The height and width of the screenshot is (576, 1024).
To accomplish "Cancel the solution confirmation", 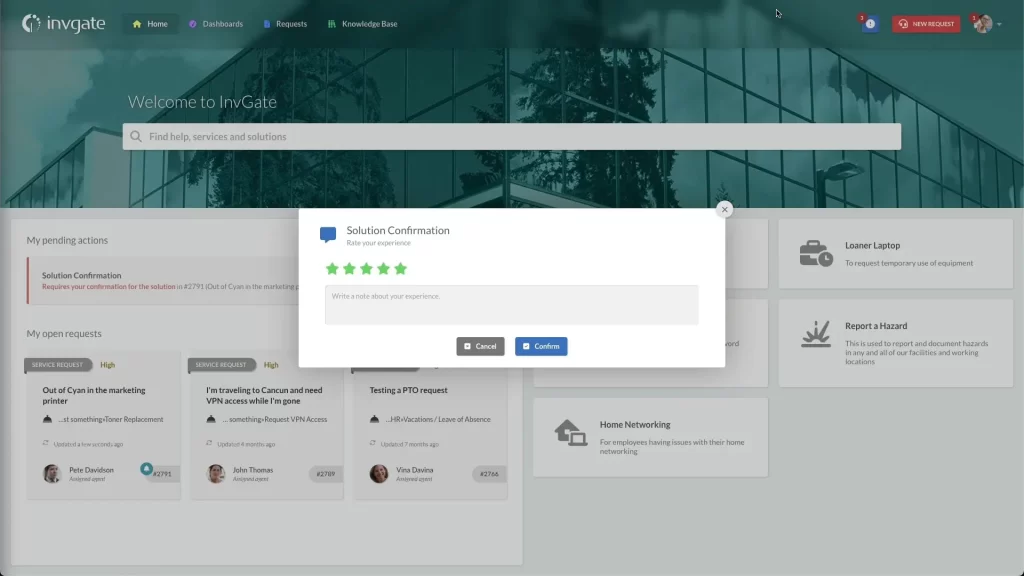I will 480,346.
